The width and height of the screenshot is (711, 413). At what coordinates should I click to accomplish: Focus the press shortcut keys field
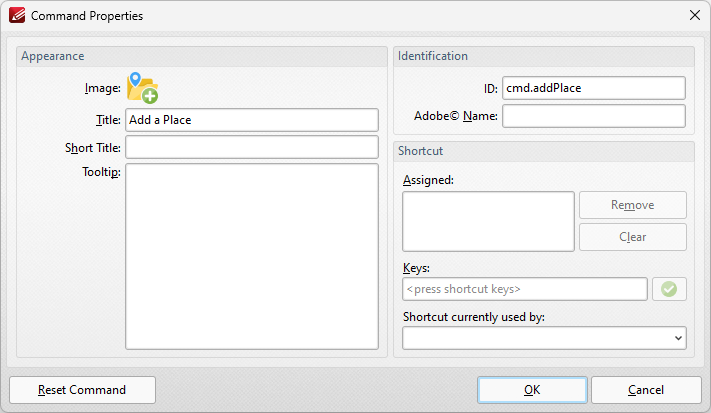pyautogui.click(x=525, y=289)
